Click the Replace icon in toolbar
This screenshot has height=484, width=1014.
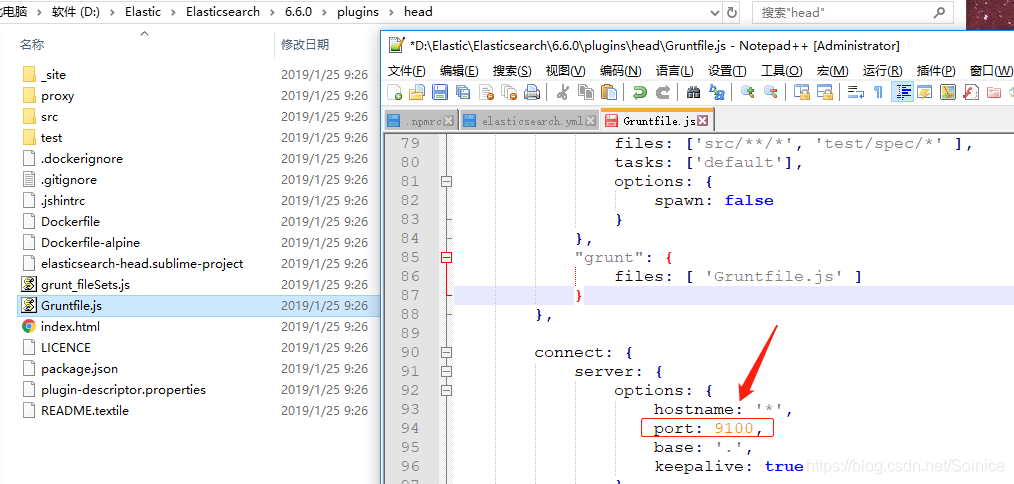(717, 93)
